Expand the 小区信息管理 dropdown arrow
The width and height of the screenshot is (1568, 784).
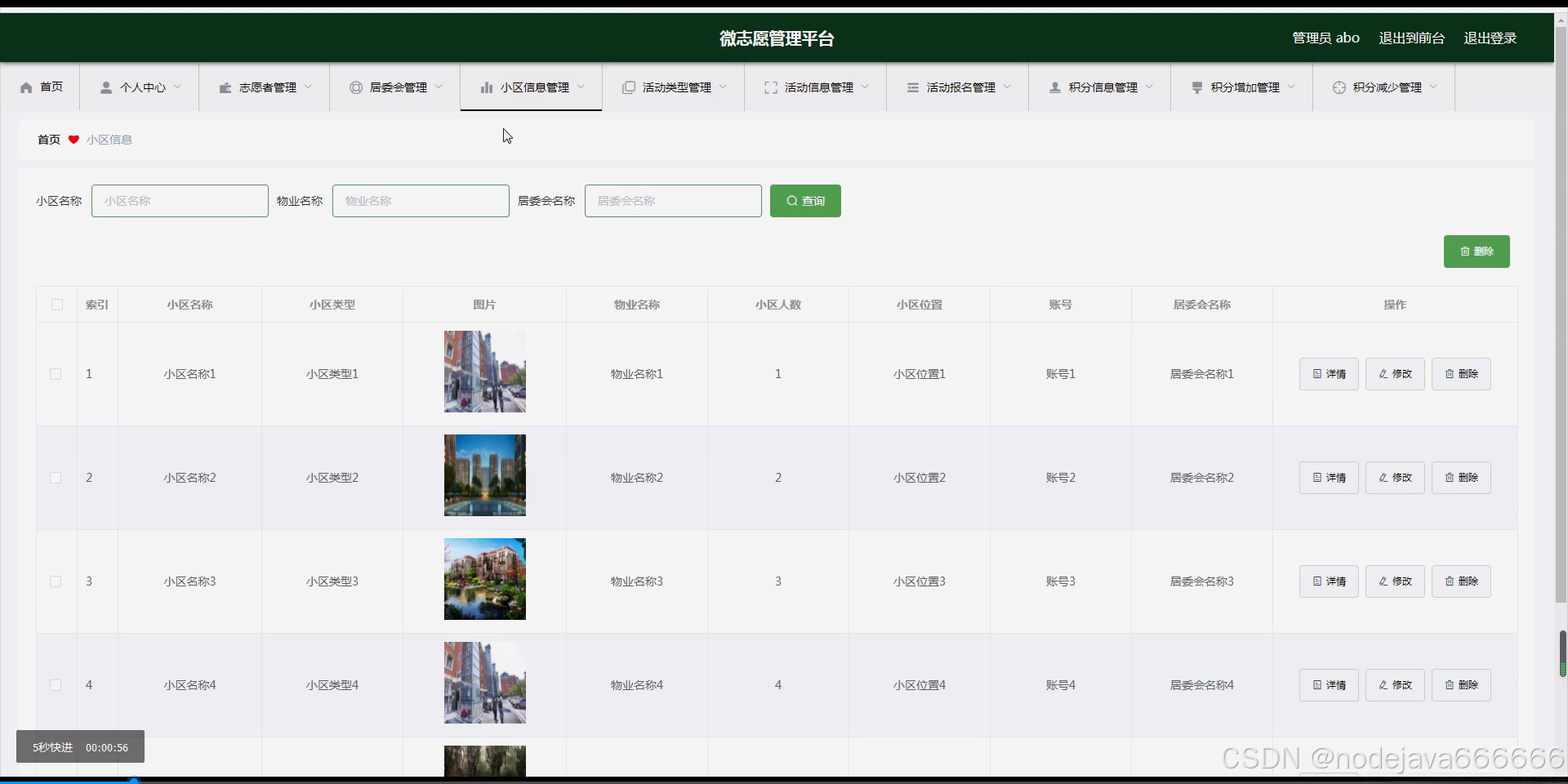point(581,87)
